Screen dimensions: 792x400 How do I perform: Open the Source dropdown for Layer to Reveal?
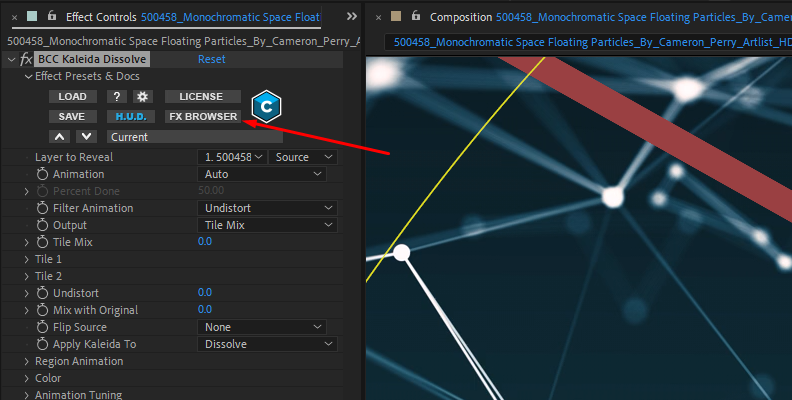point(303,157)
